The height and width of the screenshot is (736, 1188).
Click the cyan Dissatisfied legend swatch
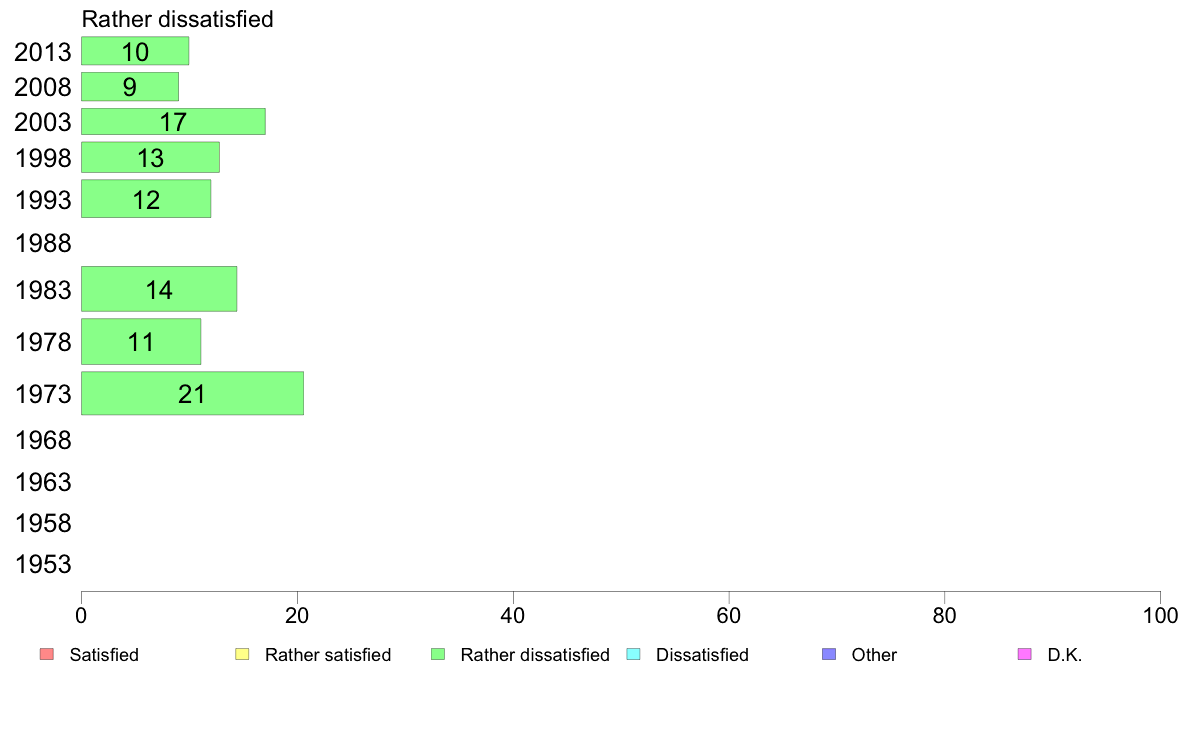click(633, 654)
